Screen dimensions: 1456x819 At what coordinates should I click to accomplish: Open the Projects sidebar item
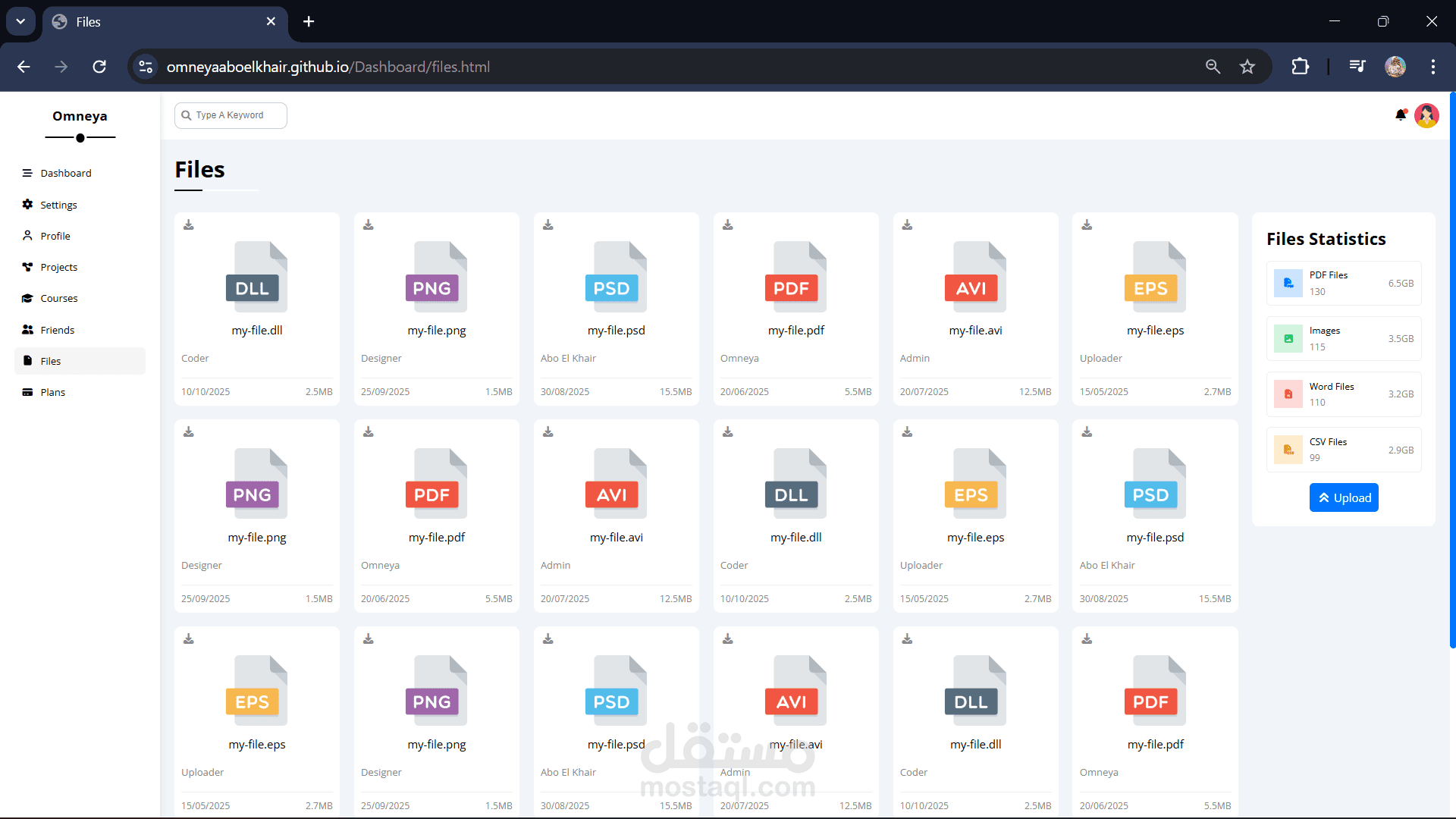point(58,267)
